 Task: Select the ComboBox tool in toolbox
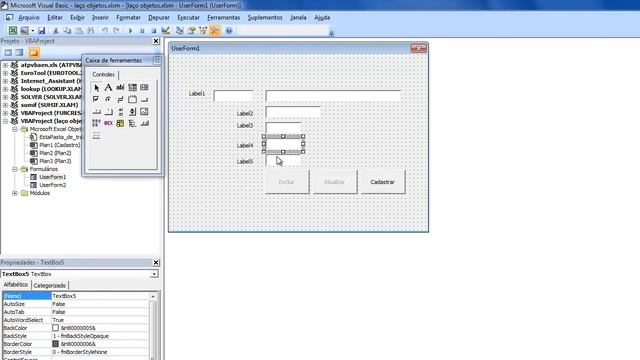coord(132,87)
